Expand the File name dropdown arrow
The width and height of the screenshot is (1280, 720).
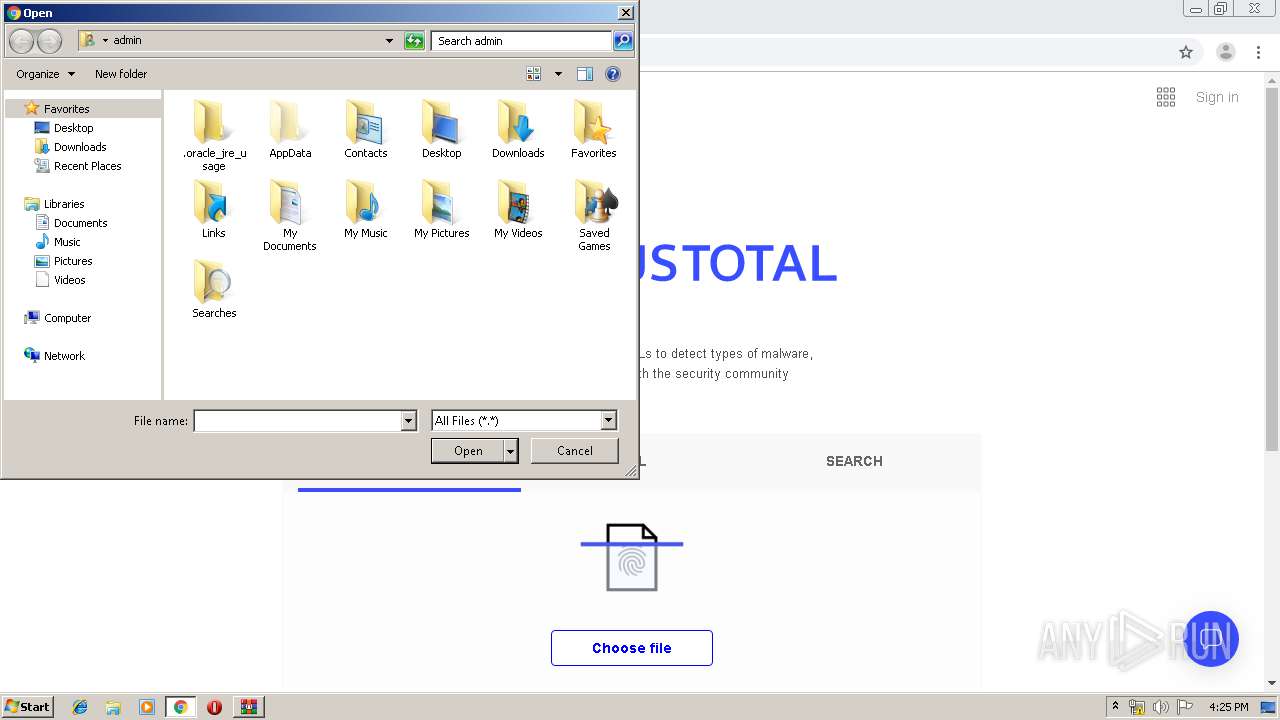pos(408,421)
